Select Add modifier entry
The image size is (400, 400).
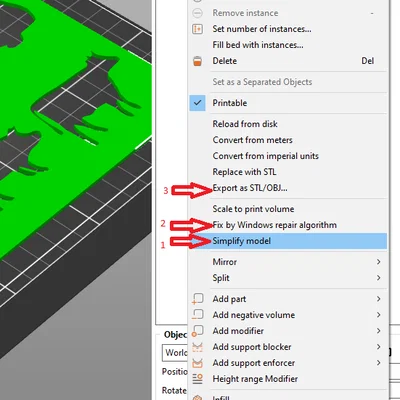(238, 331)
